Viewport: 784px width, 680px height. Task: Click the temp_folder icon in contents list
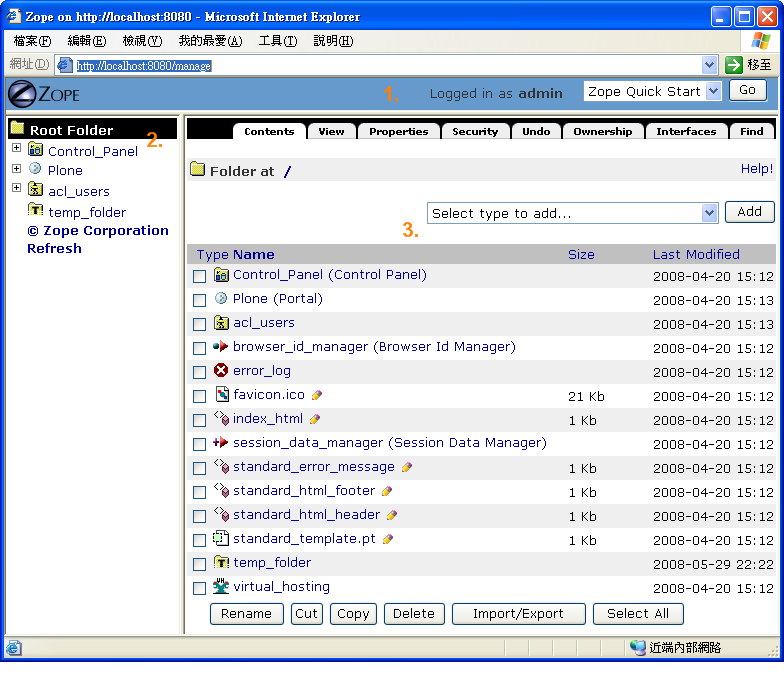(x=221, y=562)
